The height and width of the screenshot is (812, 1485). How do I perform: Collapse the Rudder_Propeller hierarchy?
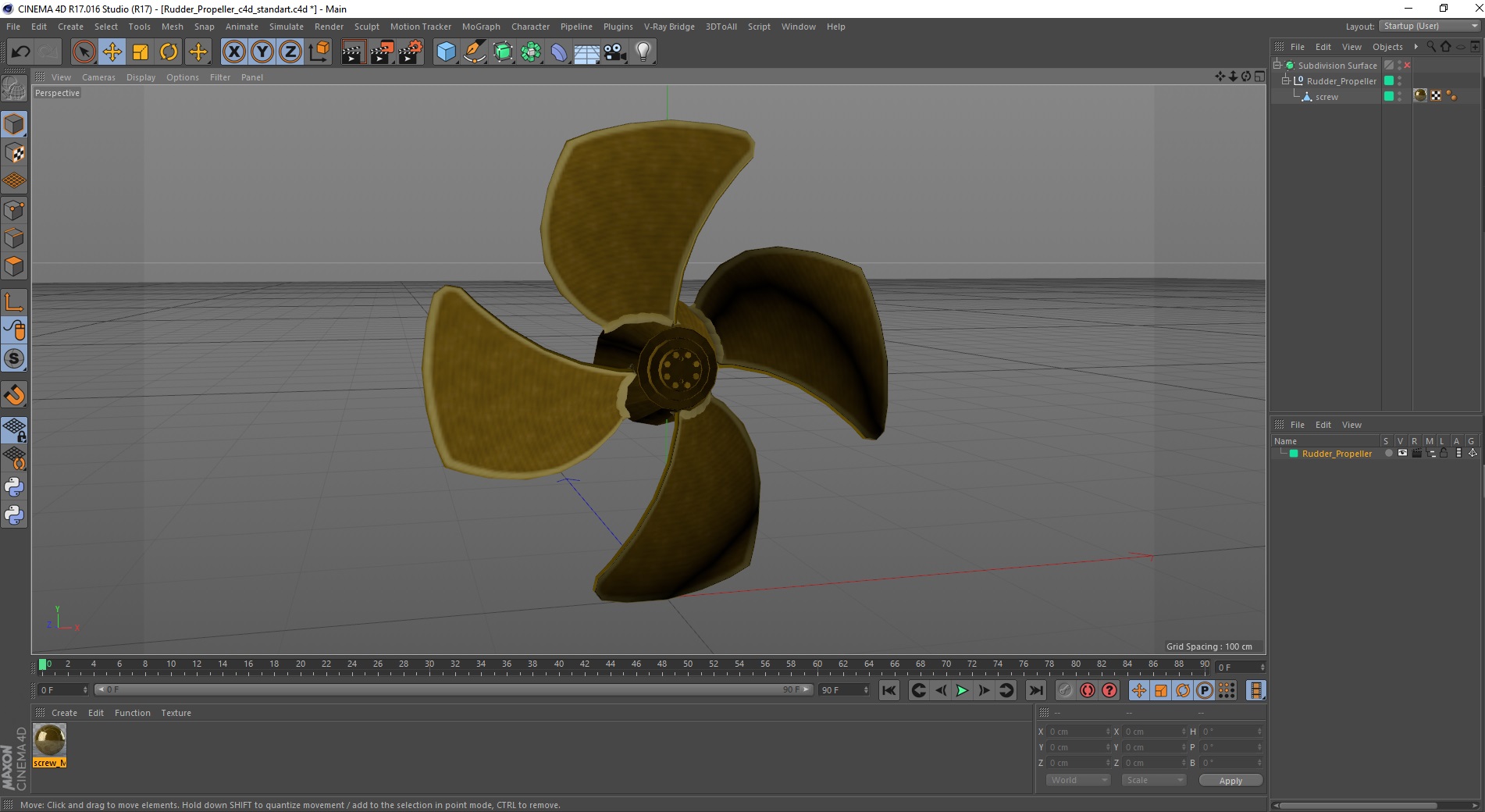pos(1285,80)
